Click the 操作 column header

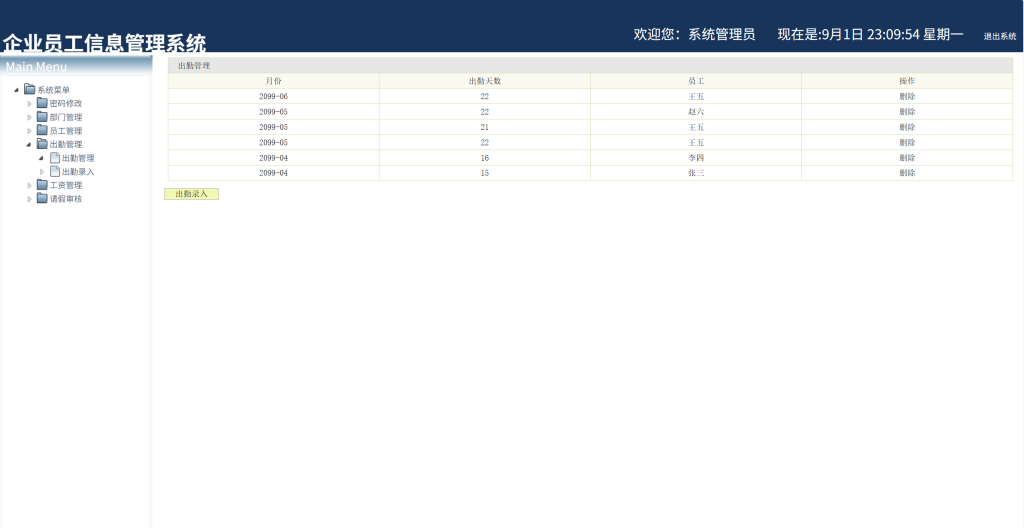tap(907, 81)
